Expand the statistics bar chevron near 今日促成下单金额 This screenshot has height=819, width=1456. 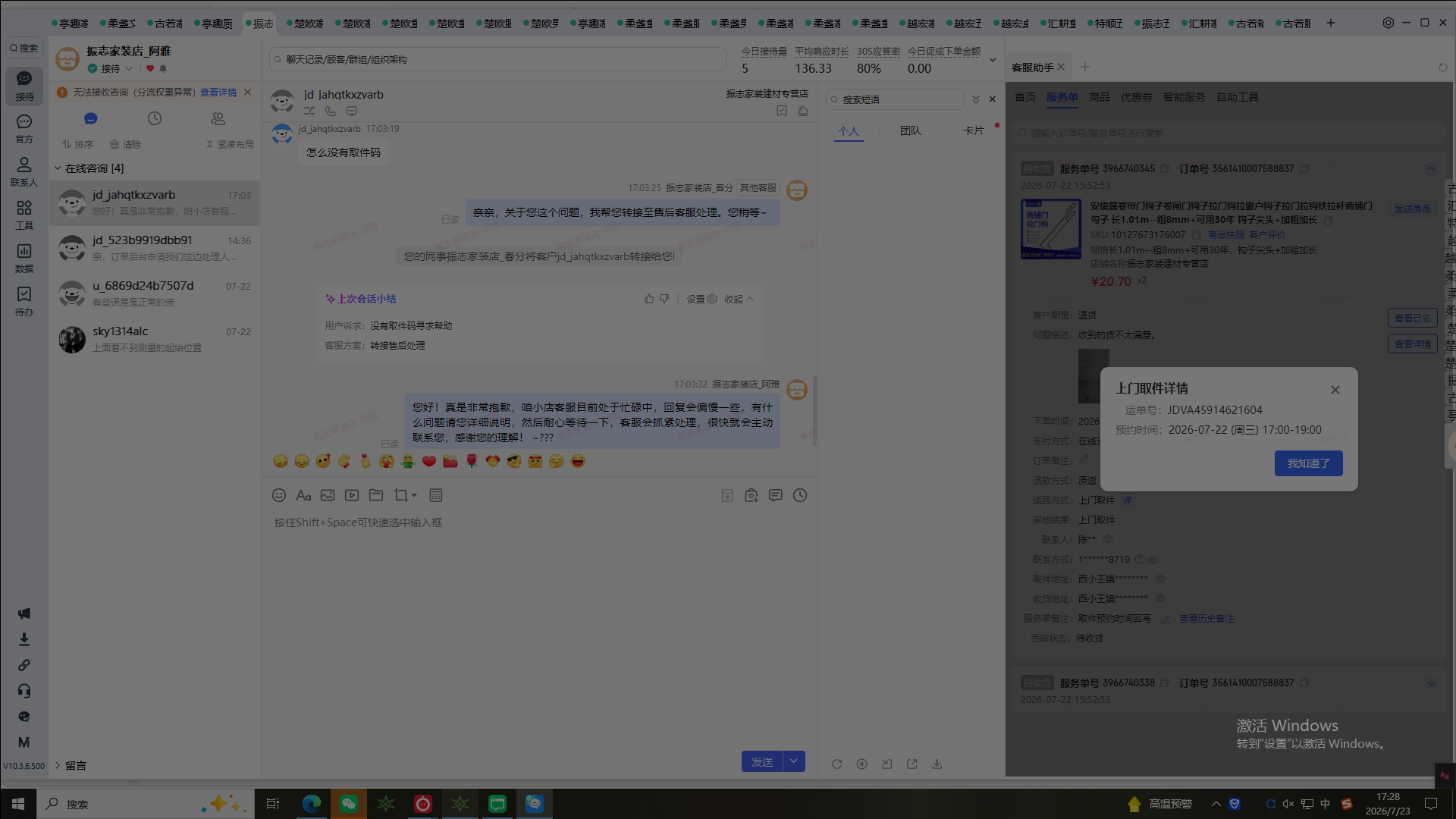[993, 60]
